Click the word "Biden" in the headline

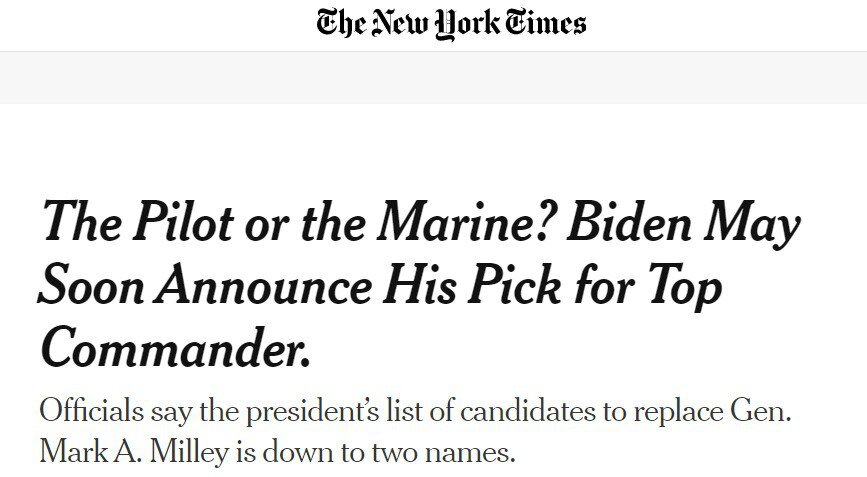tap(629, 221)
